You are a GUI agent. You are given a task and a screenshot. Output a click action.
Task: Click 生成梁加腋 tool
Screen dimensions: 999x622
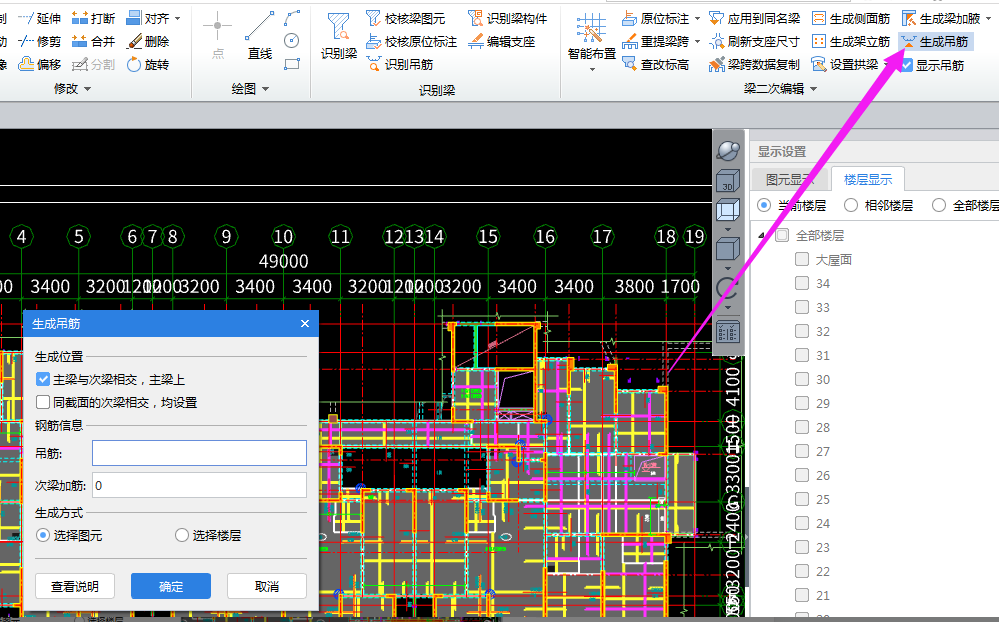(x=941, y=18)
